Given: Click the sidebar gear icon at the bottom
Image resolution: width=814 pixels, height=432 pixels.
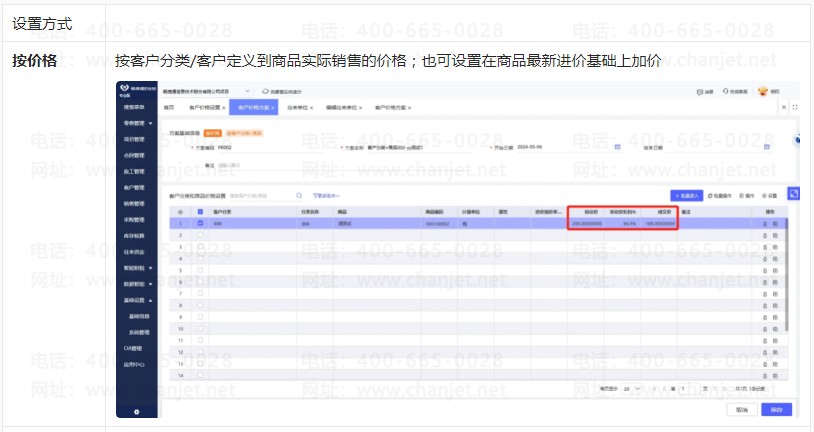Looking at the screenshot, I should click(x=137, y=412).
